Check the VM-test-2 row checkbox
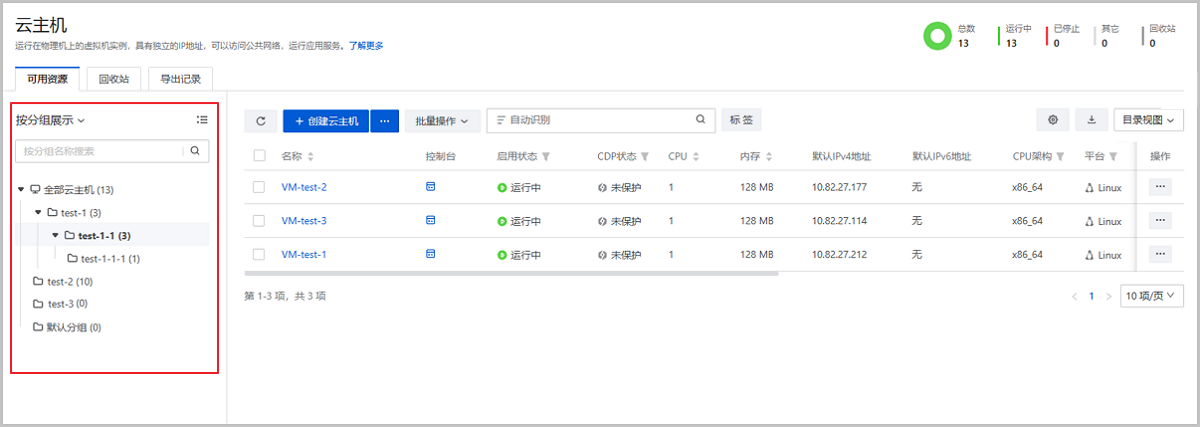 (x=259, y=187)
